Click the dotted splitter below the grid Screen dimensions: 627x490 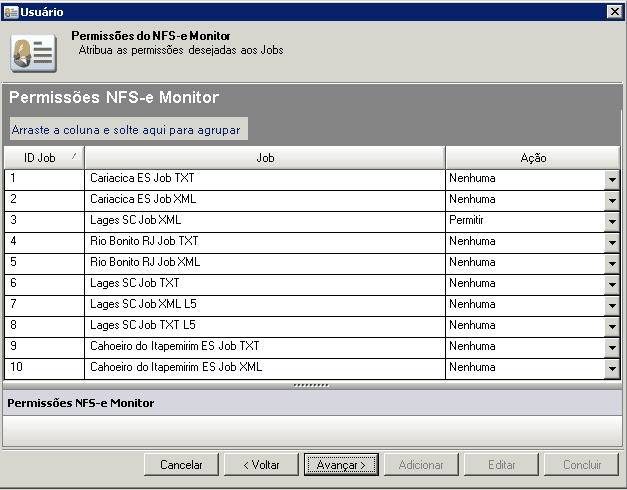(x=312, y=384)
